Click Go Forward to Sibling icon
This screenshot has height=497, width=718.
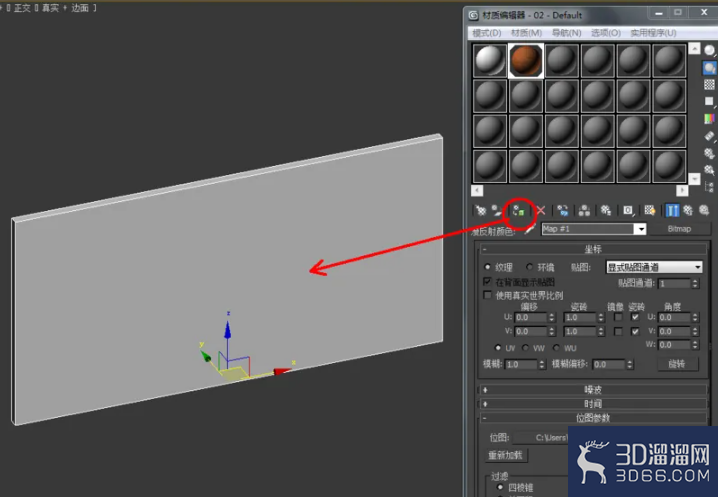click(x=704, y=210)
